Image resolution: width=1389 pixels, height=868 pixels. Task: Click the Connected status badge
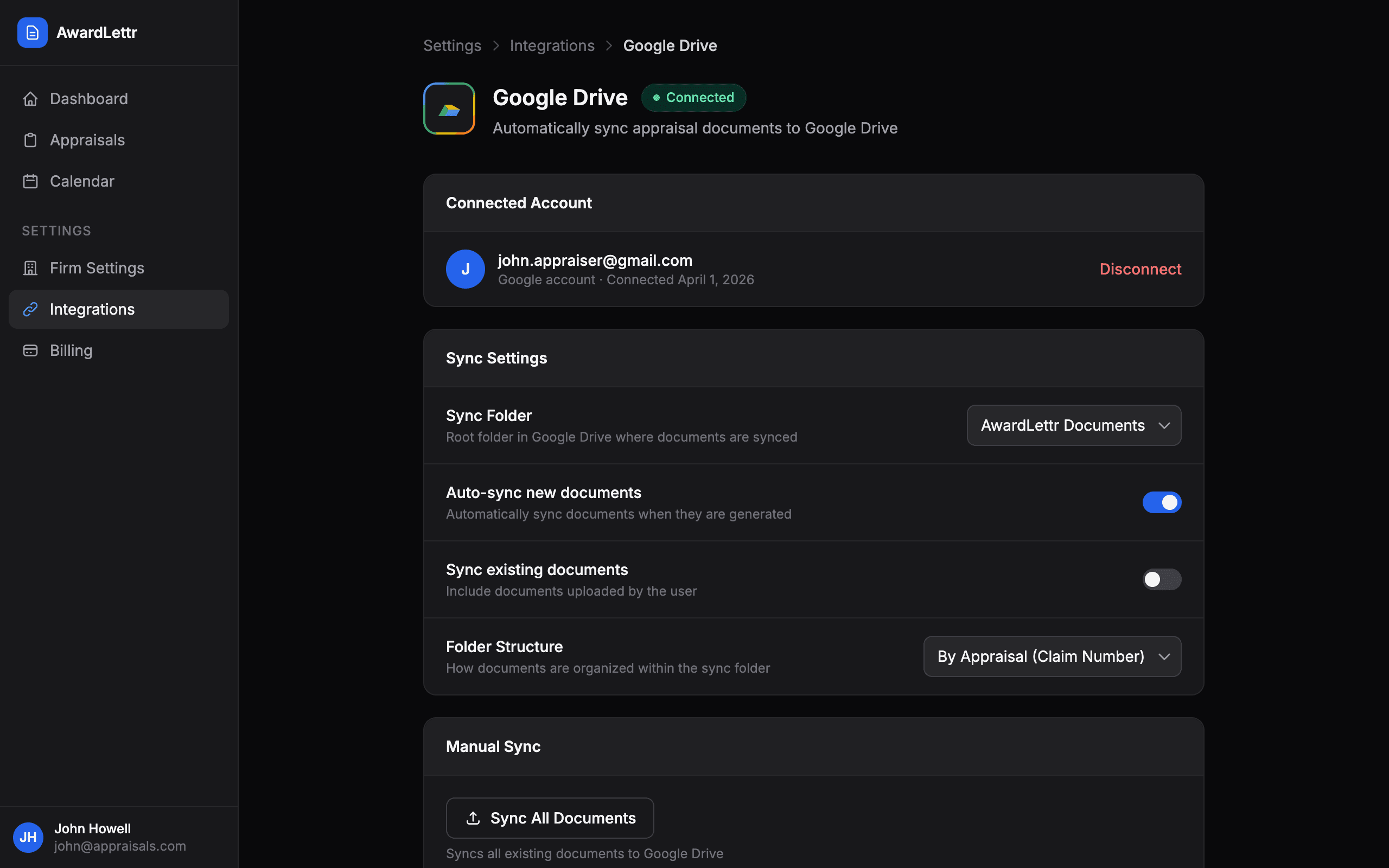tap(693, 98)
